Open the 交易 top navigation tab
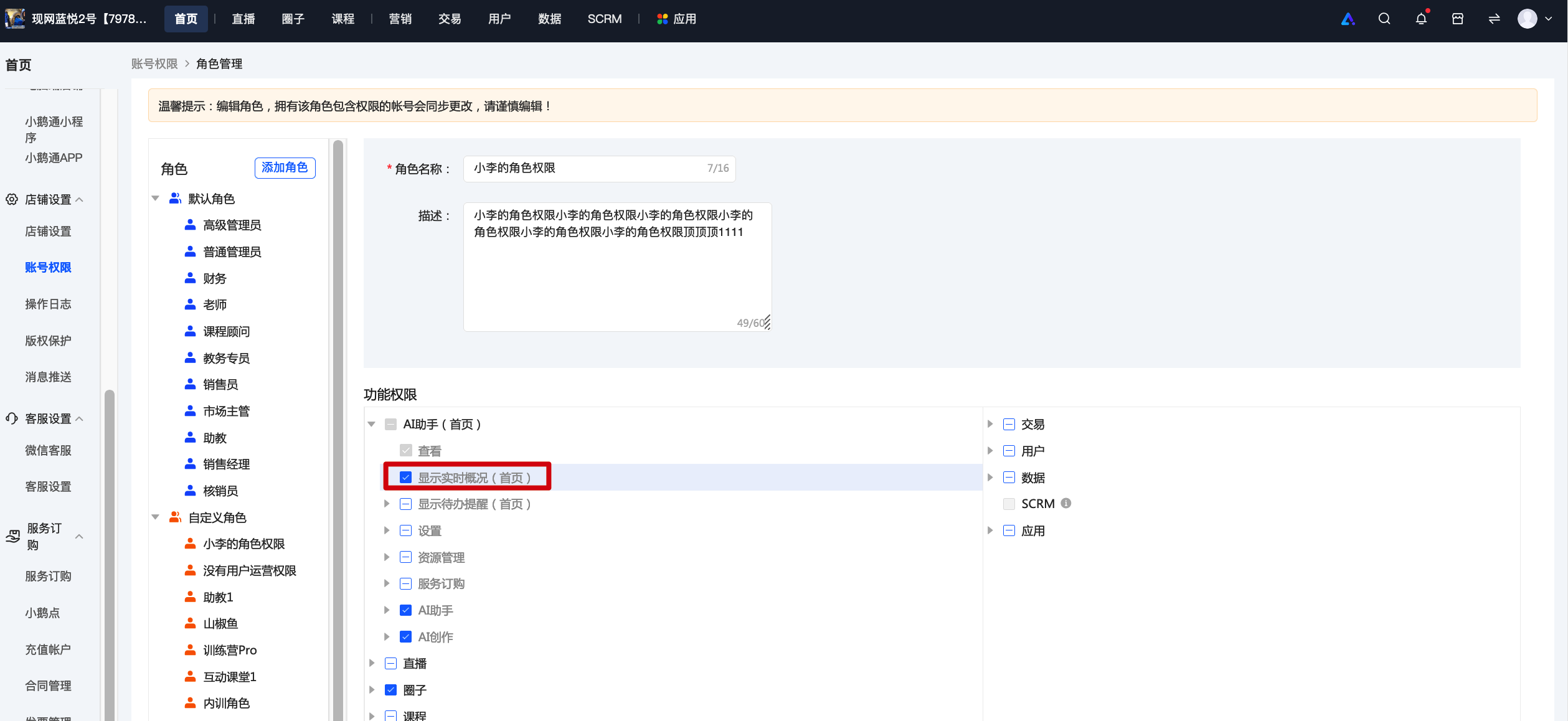This screenshot has width=1568, height=721. click(450, 19)
